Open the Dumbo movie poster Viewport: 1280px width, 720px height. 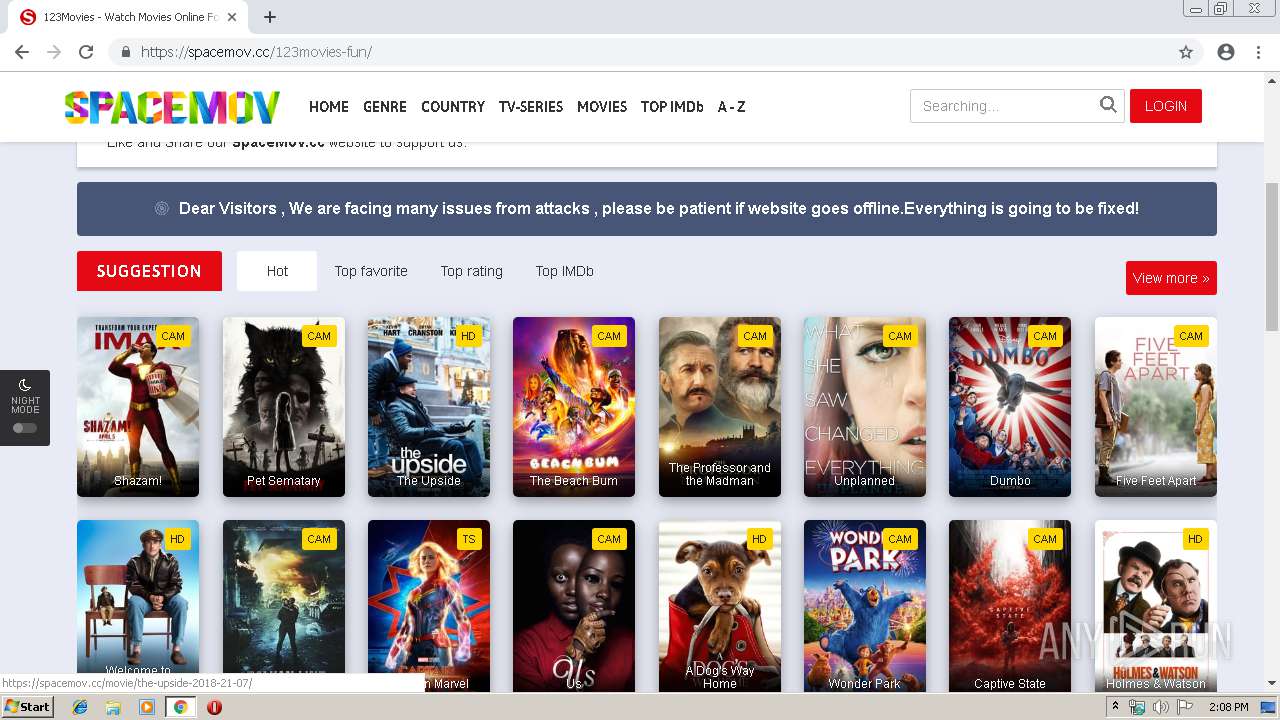(1010, 407)
